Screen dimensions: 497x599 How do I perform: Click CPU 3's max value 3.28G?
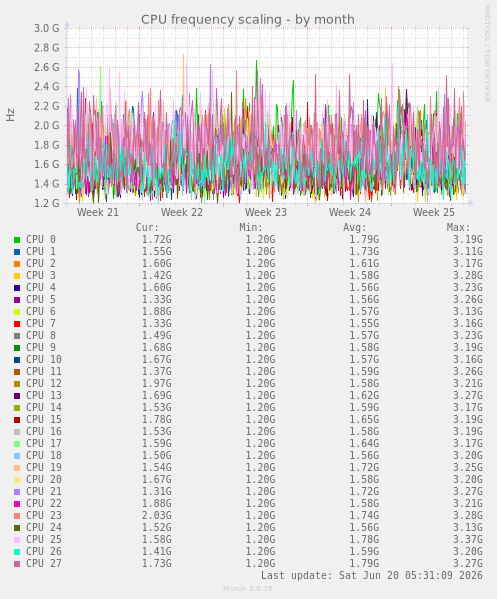click(468, 276)
